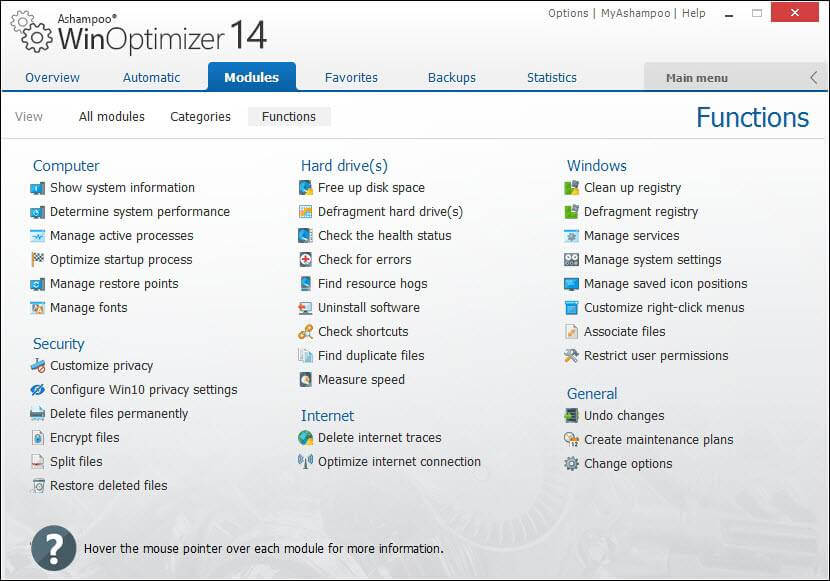Click the Restrict user permissions tools icon
This screenshot has height=581, width=830.
(x=572, y=356)
